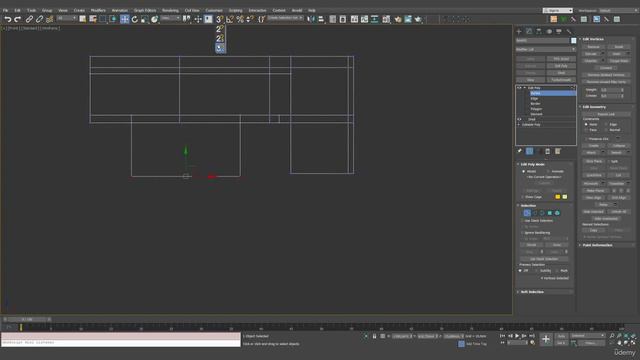Viewport: 640px width, 360px height.
Task: Toggle the Angle Snap icon
Action: tap(230, 19)
